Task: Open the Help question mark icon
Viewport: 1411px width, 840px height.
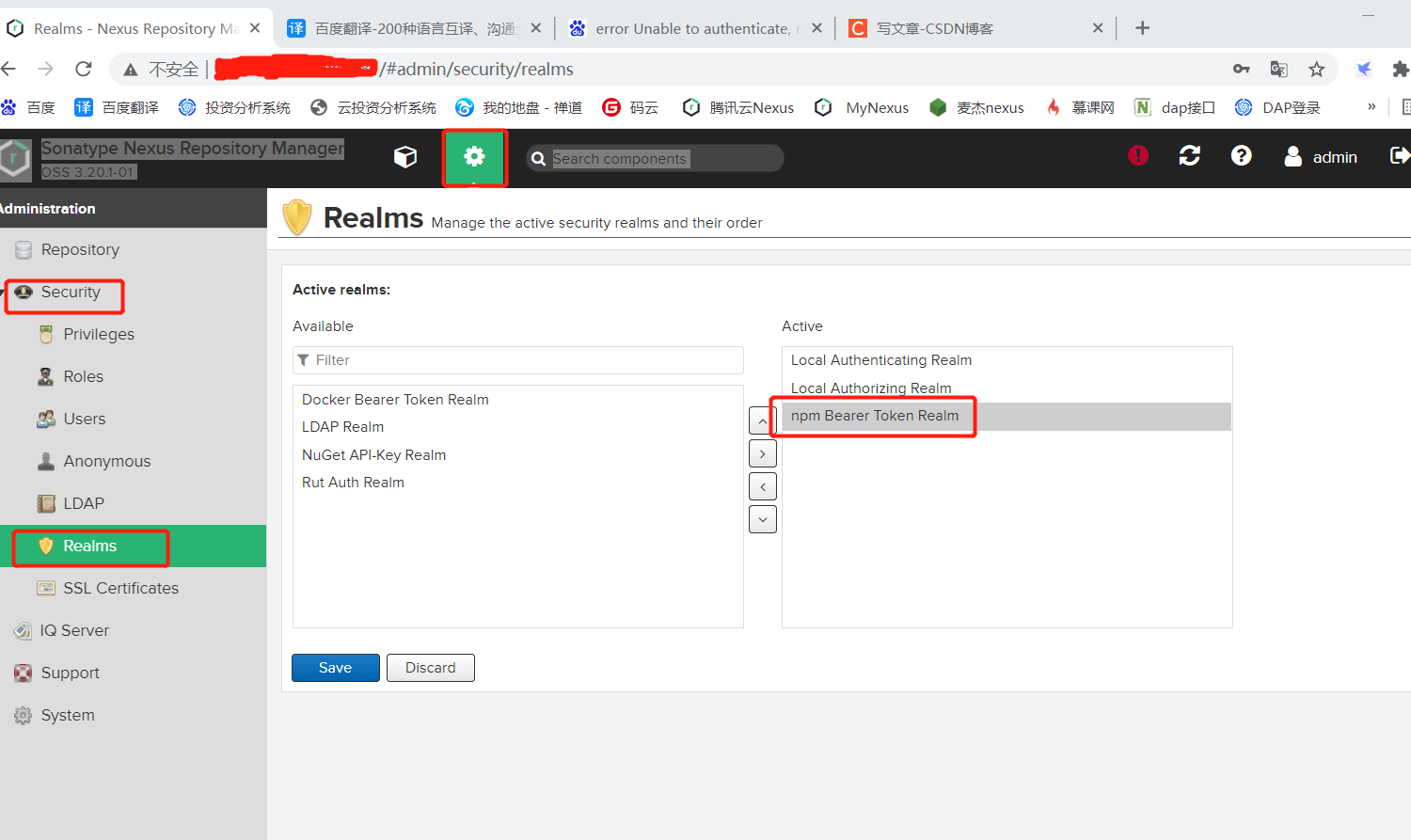Action: 1242,155
